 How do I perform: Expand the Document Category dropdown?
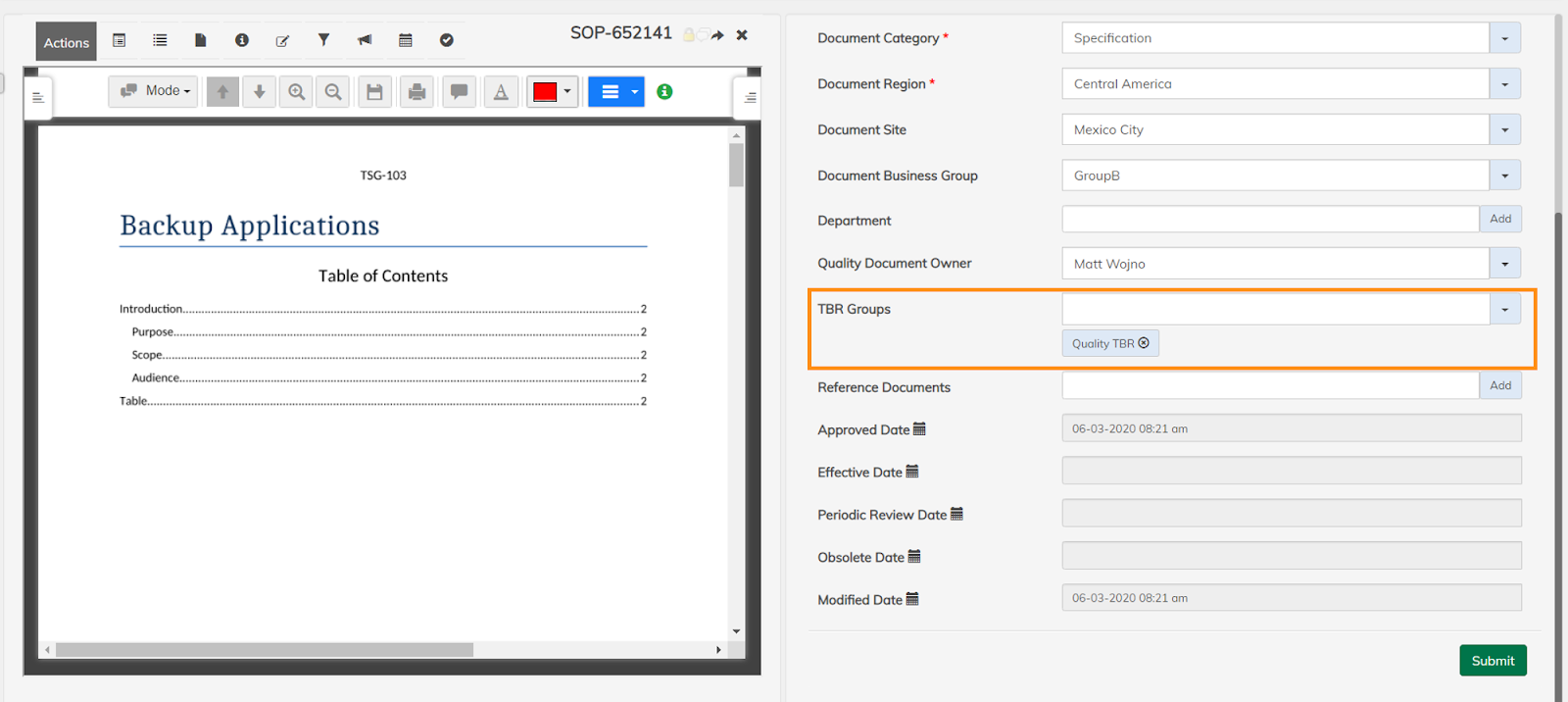(x=1505, y=38)
